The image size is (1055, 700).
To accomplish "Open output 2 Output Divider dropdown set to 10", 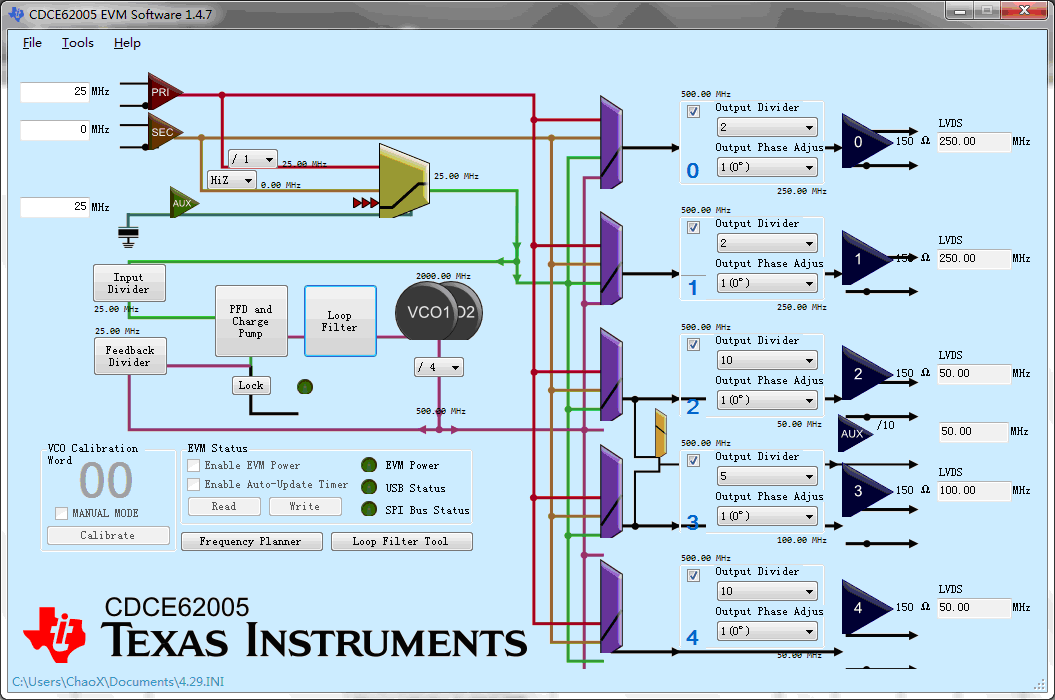I will point(767,360).
